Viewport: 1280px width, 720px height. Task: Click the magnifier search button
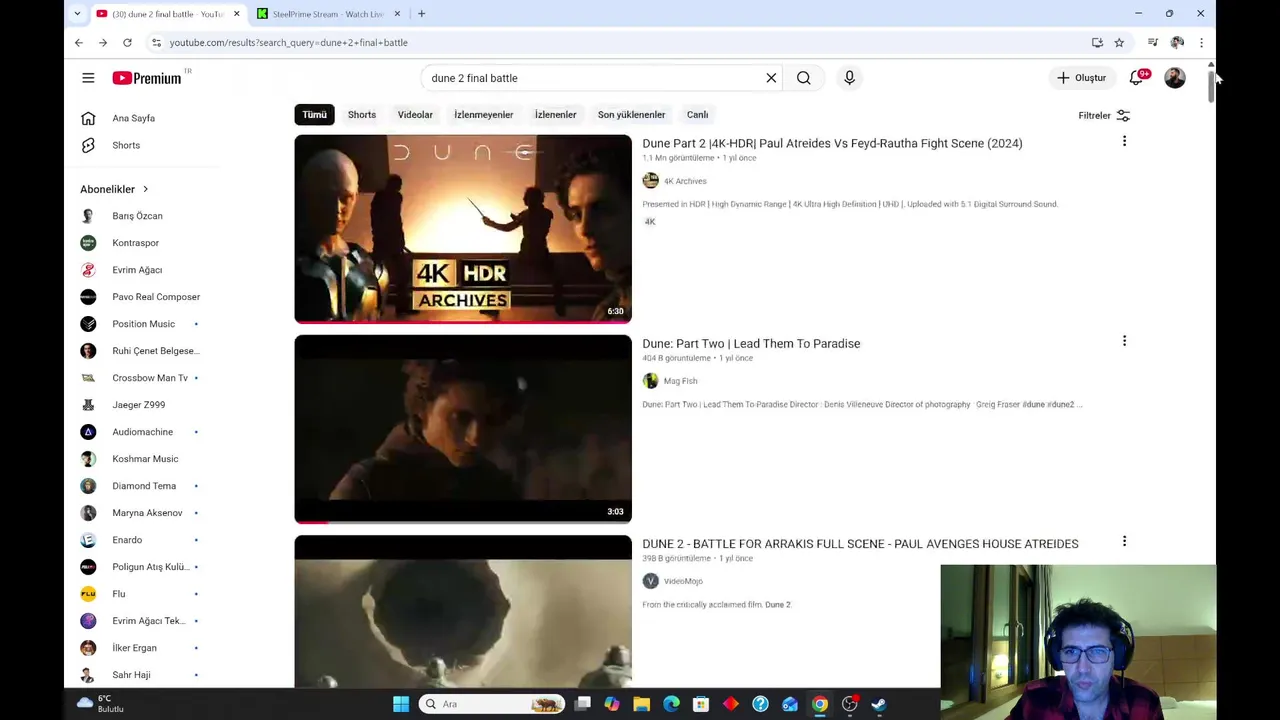(x=804, y=78)
